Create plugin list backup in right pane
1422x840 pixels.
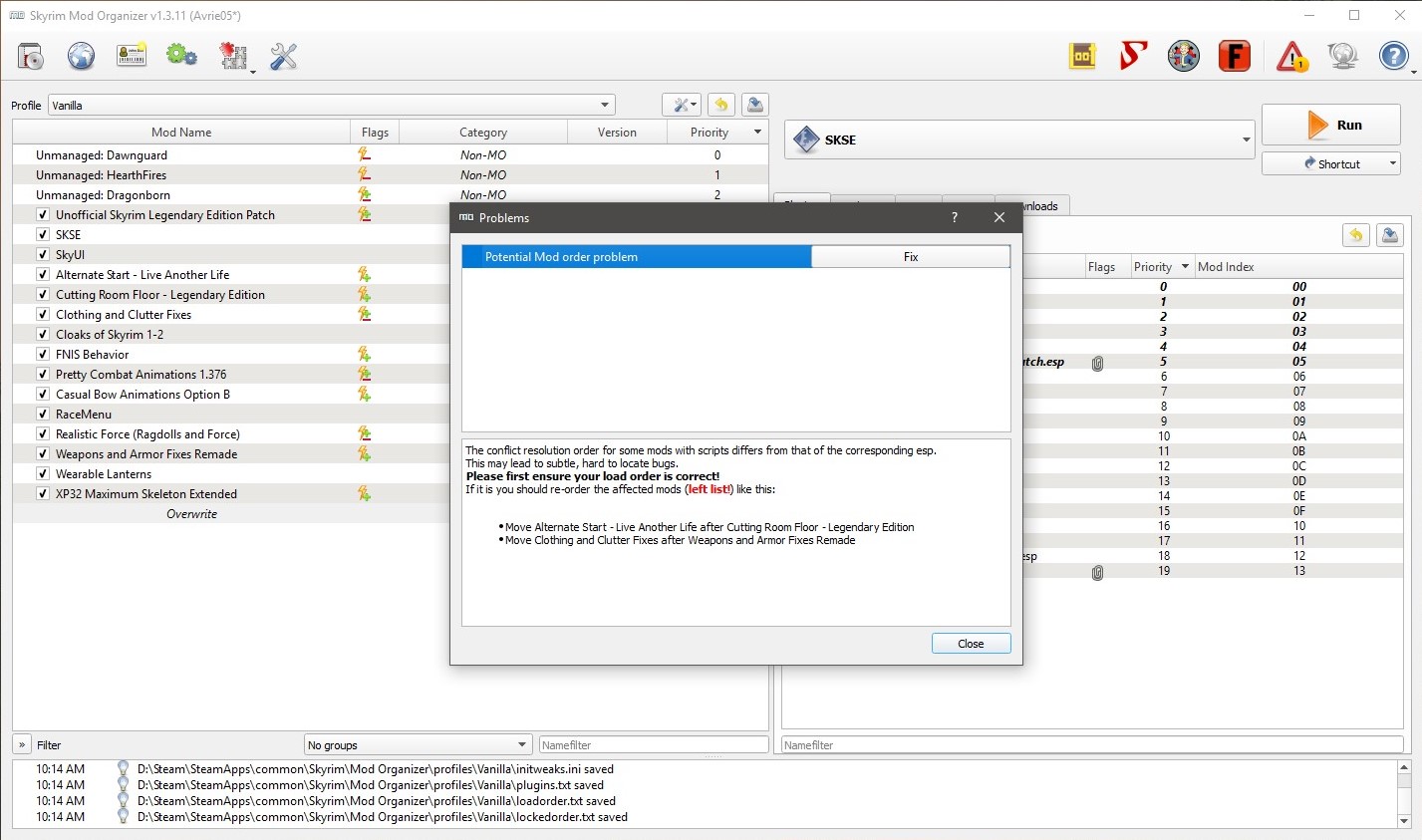[1390, 235]
